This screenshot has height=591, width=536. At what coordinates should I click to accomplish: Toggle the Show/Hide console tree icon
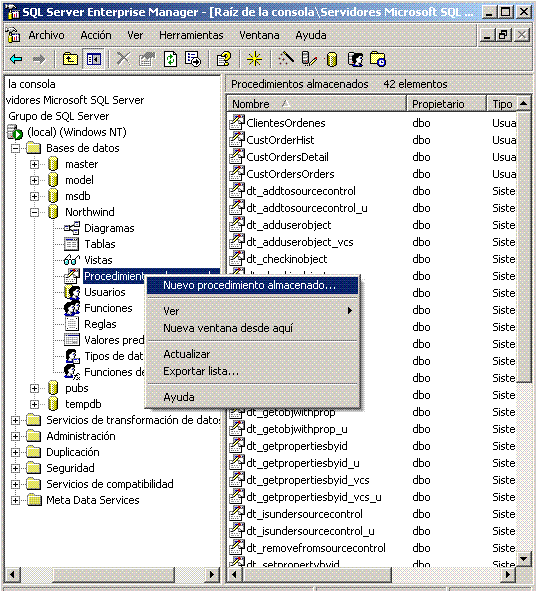click(94, 59)
